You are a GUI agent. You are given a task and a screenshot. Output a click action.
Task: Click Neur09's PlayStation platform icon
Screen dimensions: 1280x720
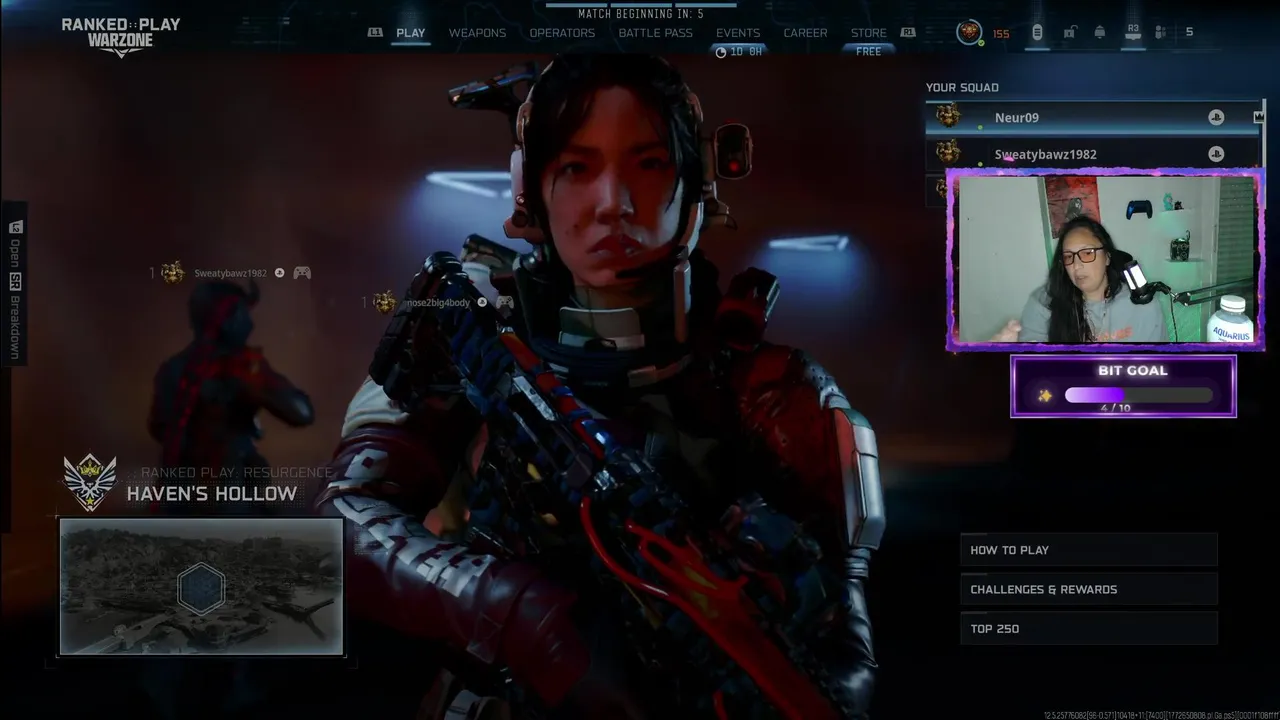1216,117
